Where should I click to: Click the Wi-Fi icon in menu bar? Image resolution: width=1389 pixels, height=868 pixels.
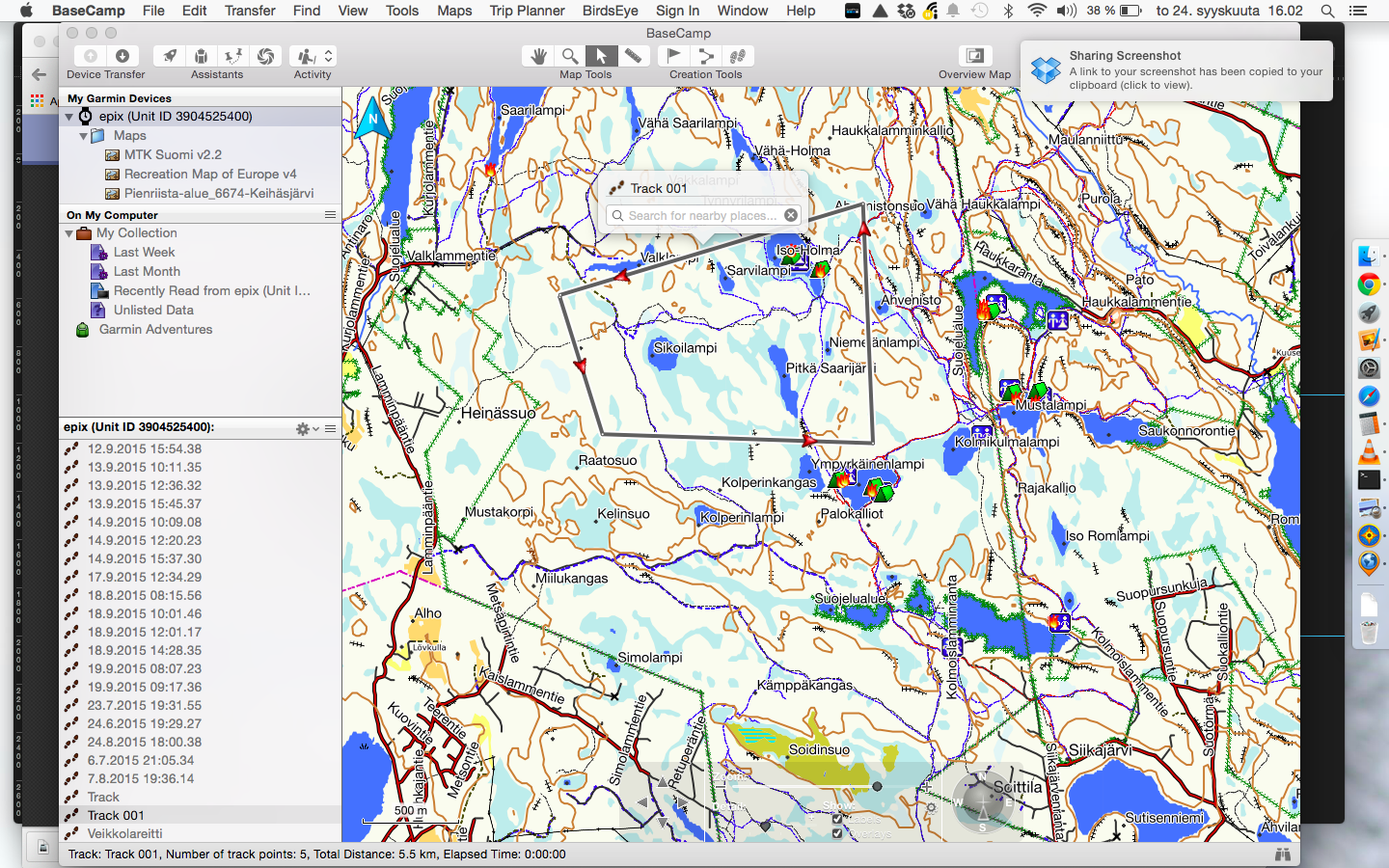(x=1037, y=11)
